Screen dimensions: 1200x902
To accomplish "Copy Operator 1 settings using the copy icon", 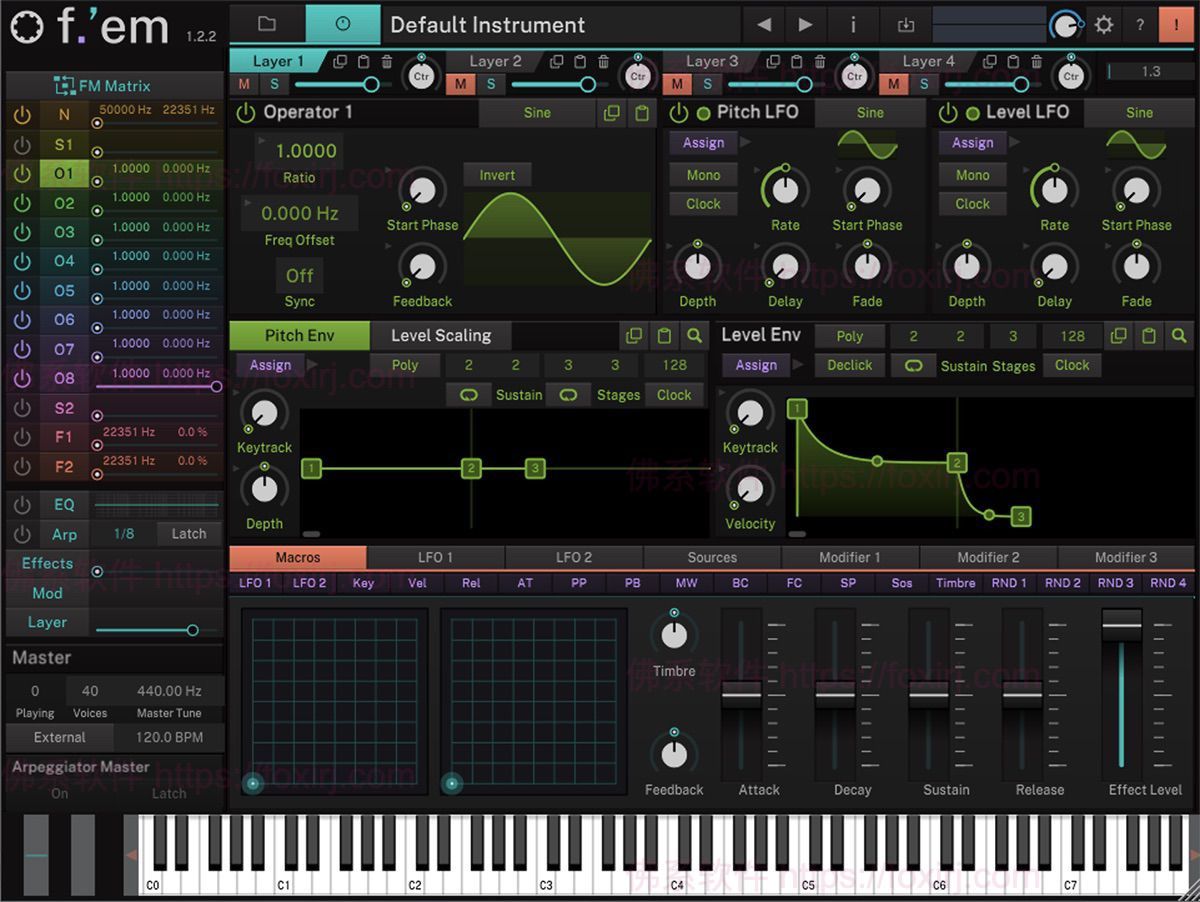I will [x=612, y=113].
